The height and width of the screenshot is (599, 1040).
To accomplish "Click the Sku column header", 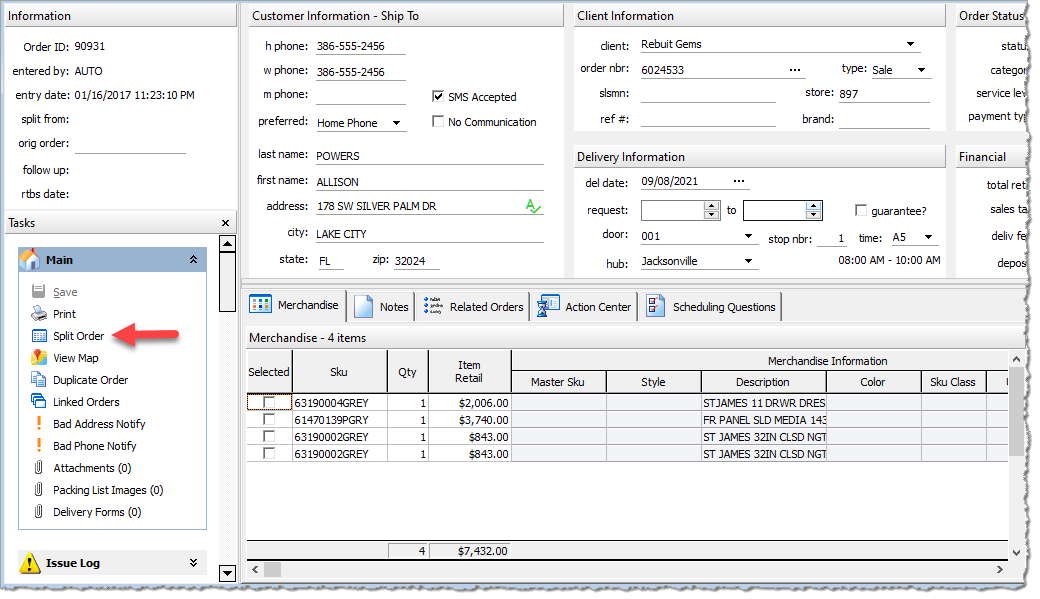I will [x=339, y=371].
